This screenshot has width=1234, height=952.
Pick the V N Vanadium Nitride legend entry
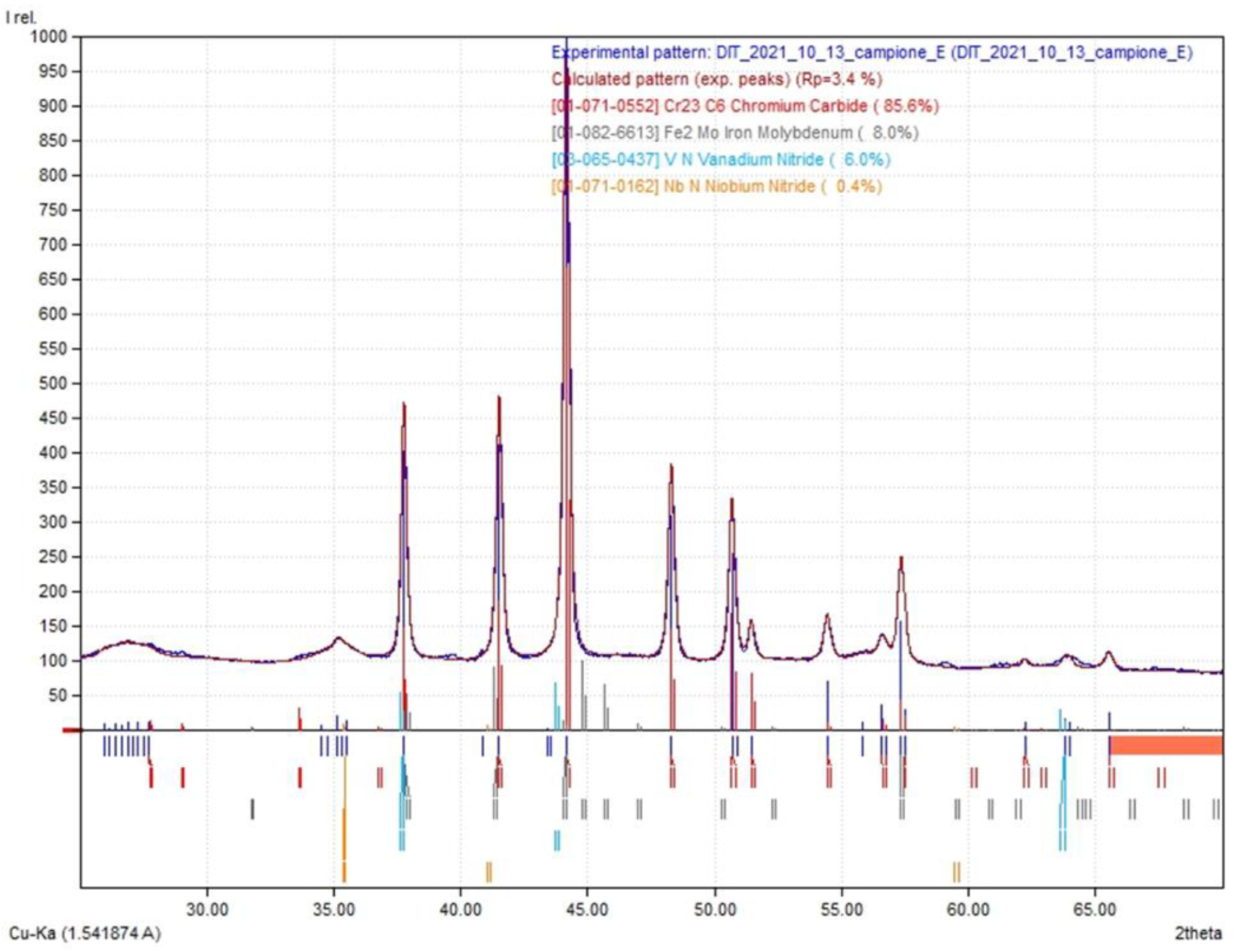(x=721, y=160)
